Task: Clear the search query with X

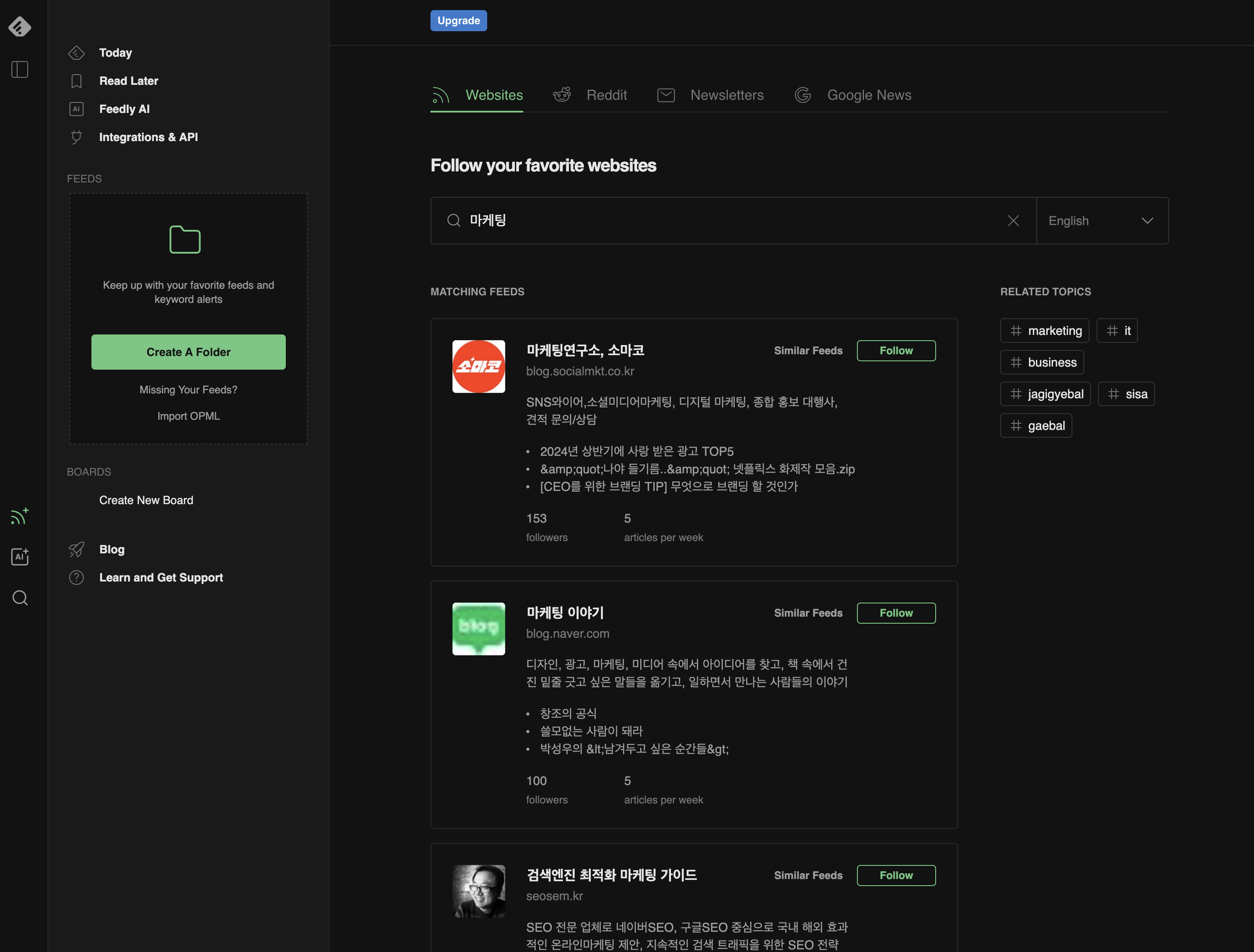Action: (x=1013, y=221)
